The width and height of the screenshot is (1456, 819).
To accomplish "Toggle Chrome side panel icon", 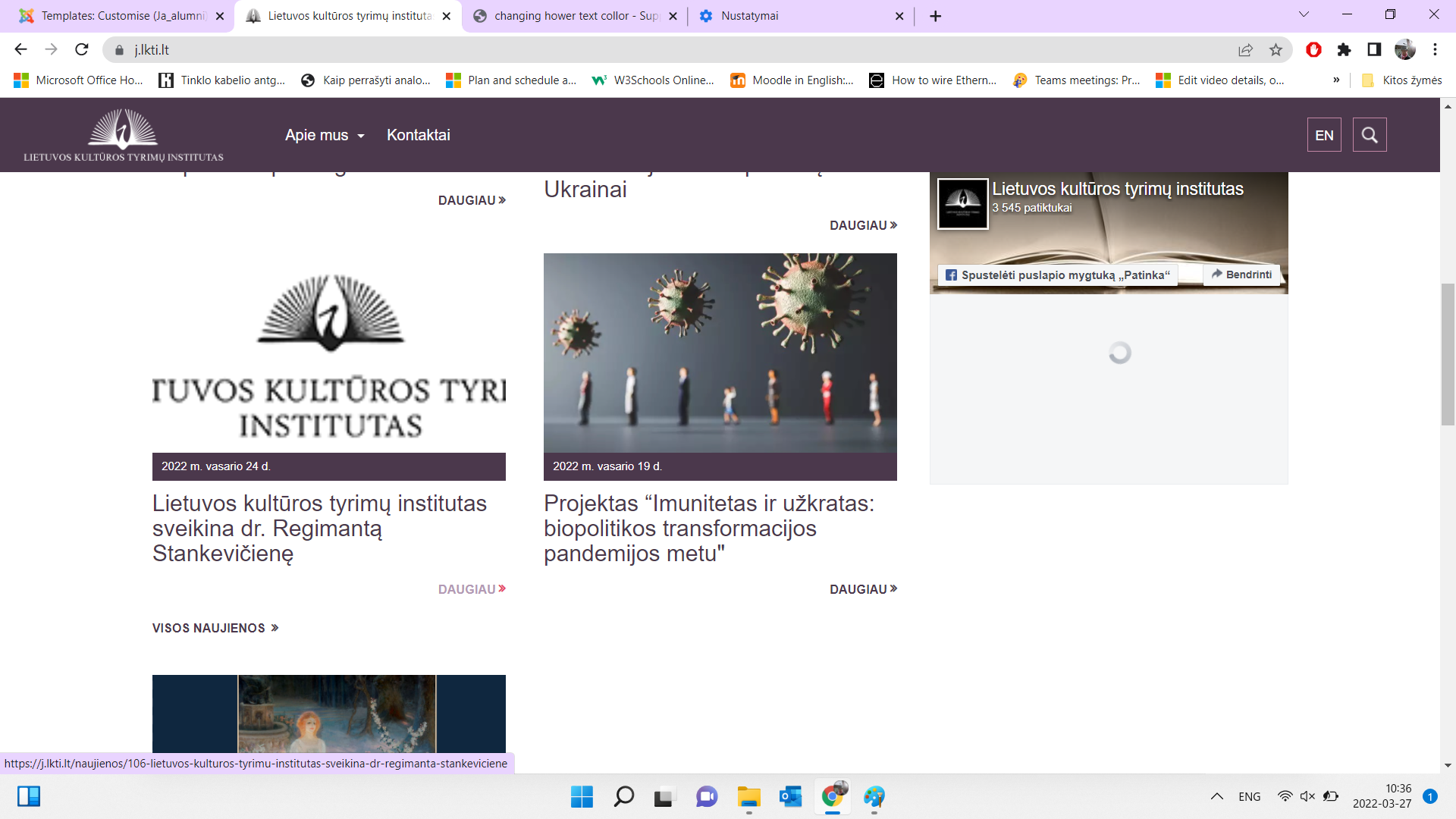I will point(1374,49).
